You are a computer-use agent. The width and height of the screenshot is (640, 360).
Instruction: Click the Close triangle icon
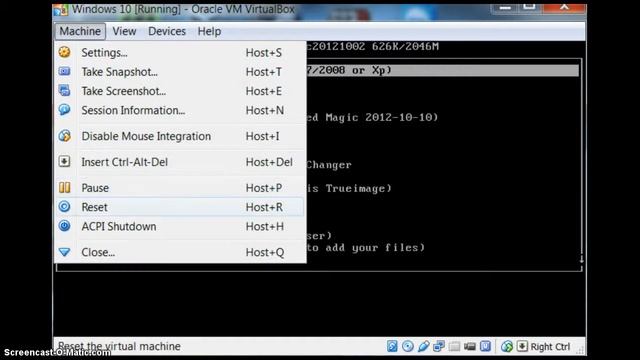[64, 252]
